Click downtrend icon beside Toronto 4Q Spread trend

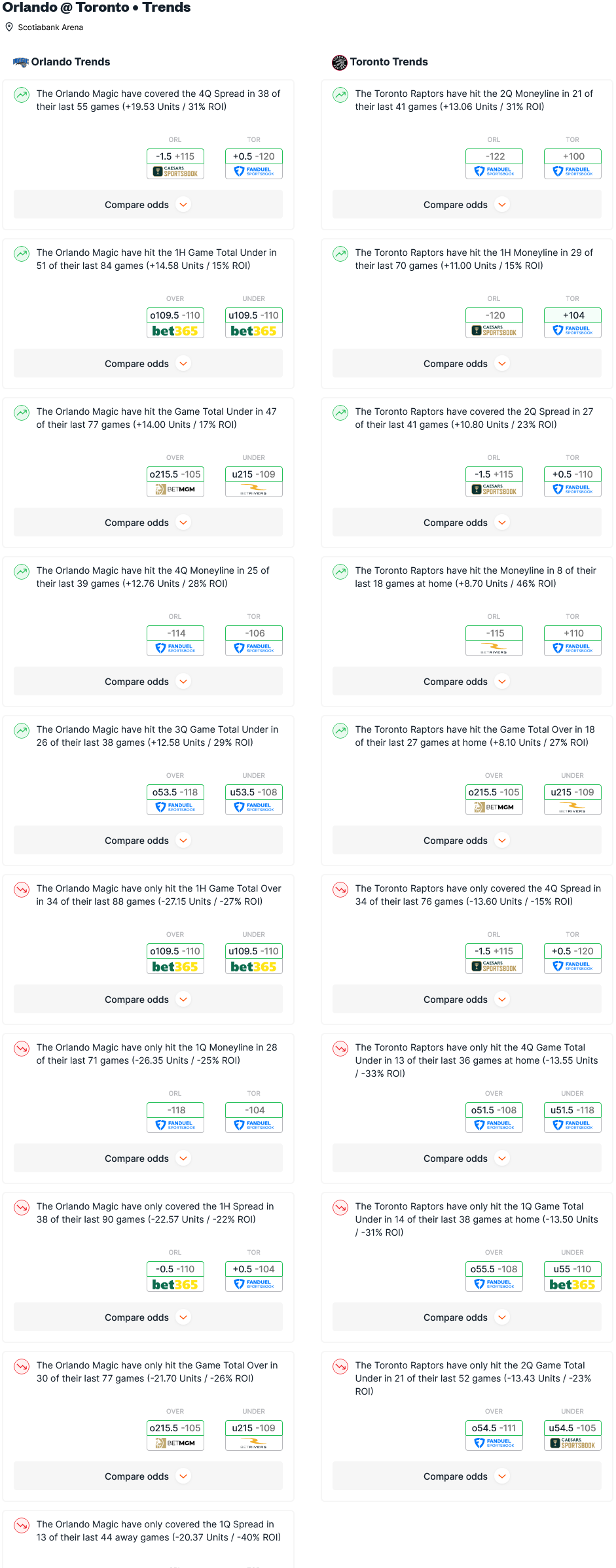point(340,890)
